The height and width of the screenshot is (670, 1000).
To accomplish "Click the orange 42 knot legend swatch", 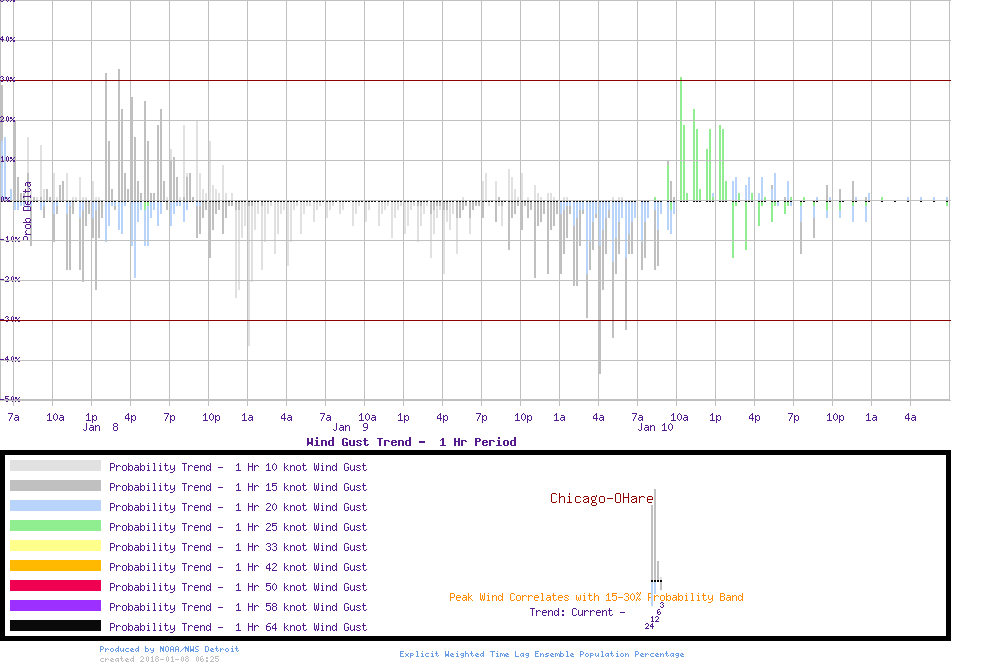I will [55, 566].
